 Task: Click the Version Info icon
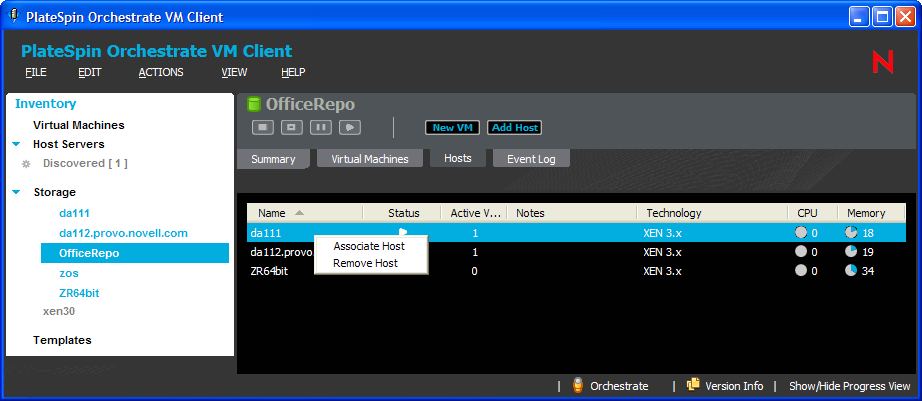point(693,385)
